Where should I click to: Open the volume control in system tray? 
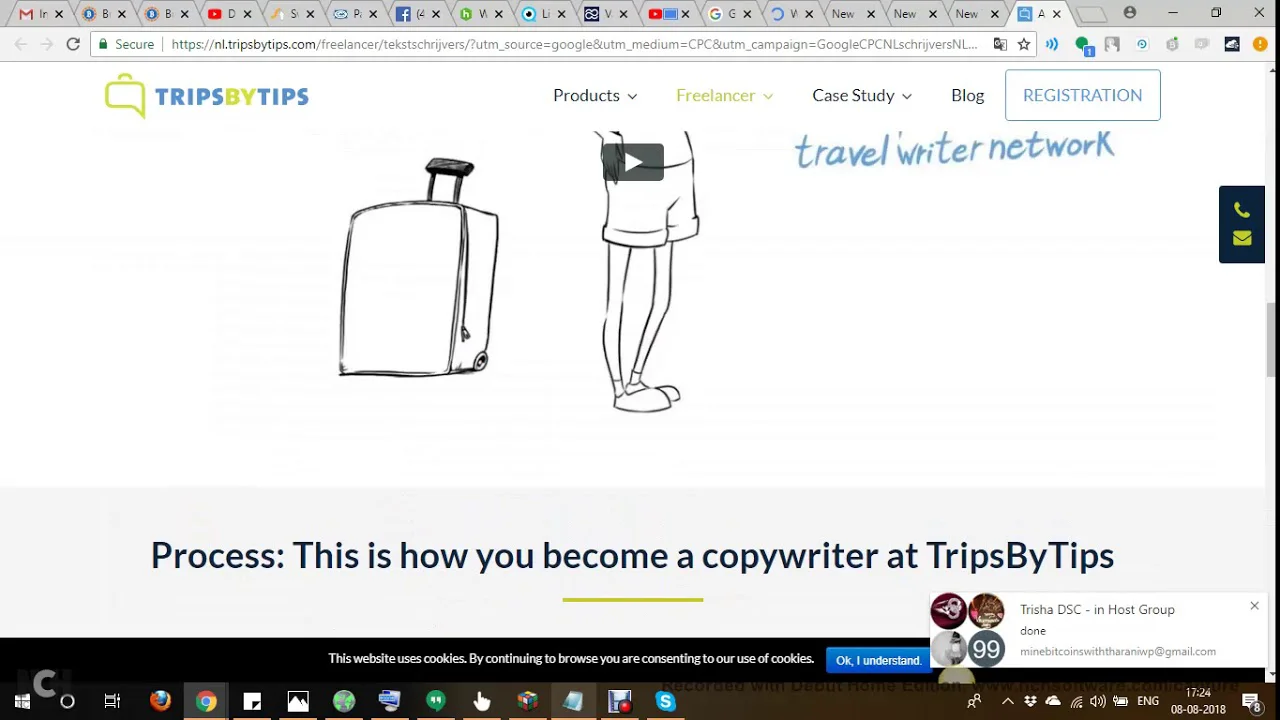[1098, 702]
